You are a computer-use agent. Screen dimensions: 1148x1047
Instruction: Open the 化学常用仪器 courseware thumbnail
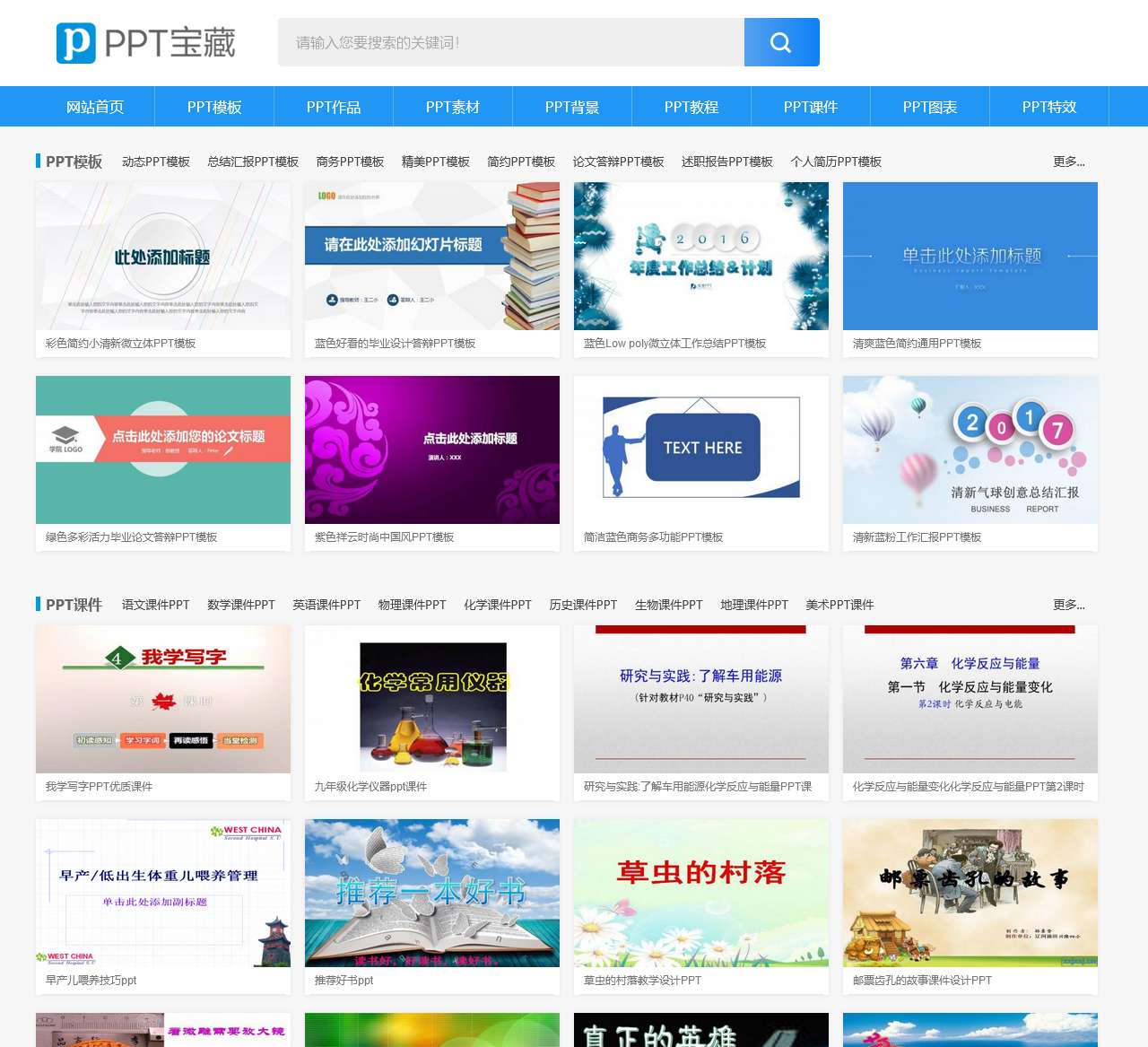[x=432, y=699]
